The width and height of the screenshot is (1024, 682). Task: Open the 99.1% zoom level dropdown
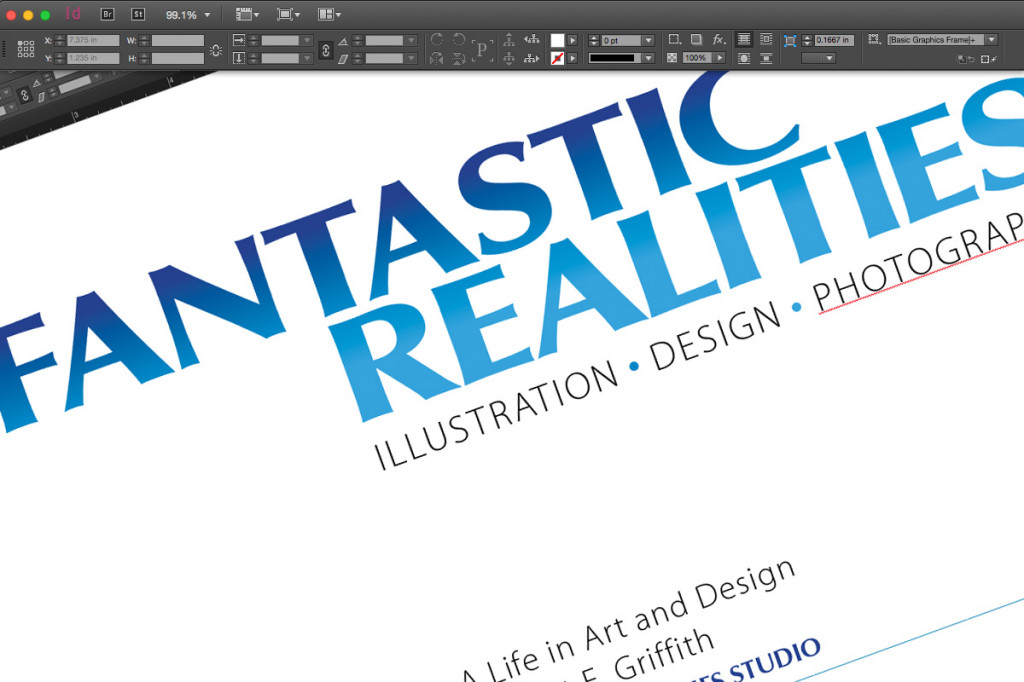pyautogui.click(x=207, y=16)
